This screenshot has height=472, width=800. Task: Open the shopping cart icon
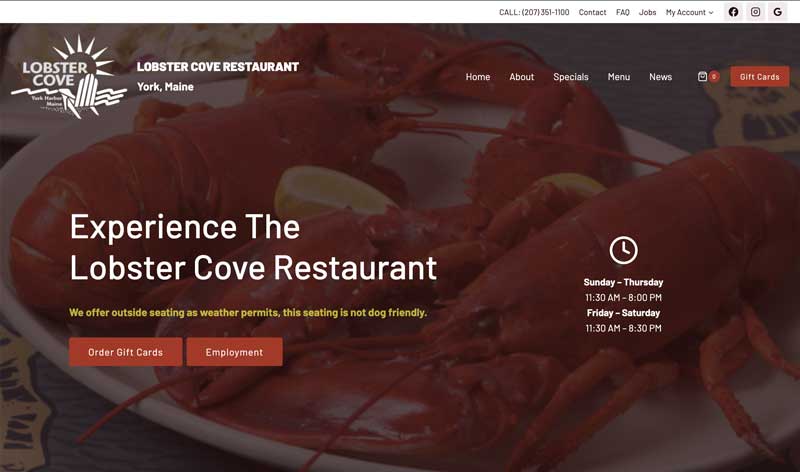point(703,77)
